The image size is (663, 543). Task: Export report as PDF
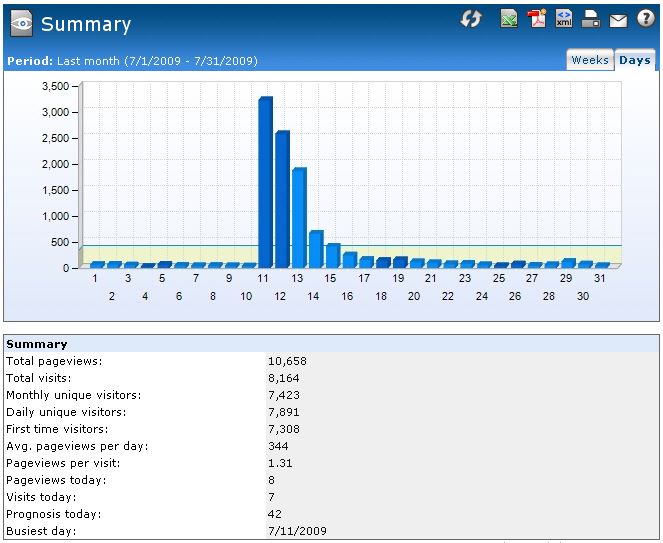[537, 19]
